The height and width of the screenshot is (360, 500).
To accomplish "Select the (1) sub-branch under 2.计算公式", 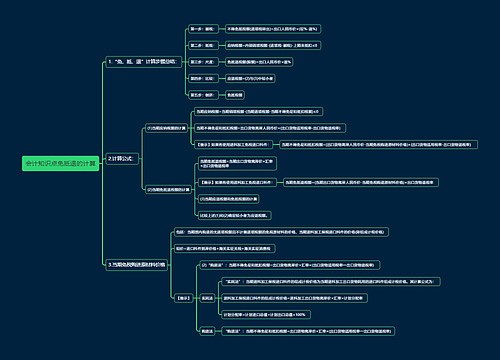I will pyautogui.click(x=166, y=128).
